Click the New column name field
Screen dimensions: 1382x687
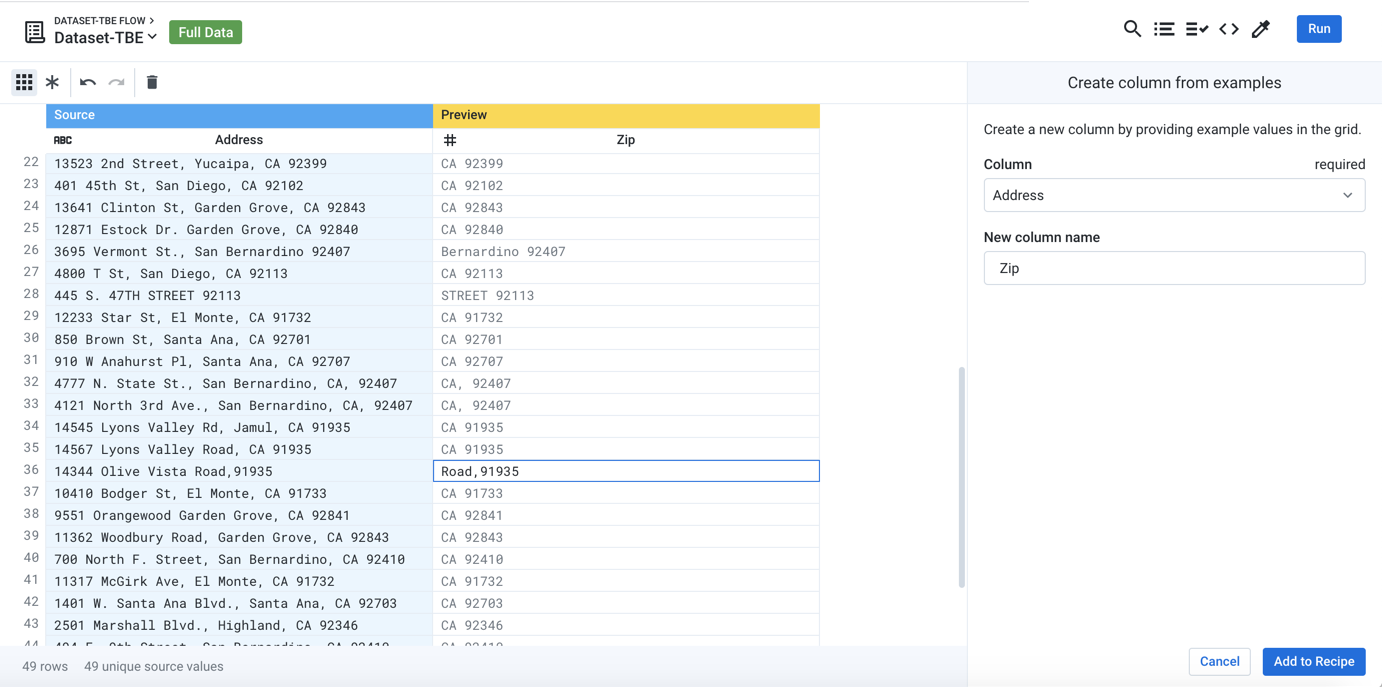pos(1174,268)
